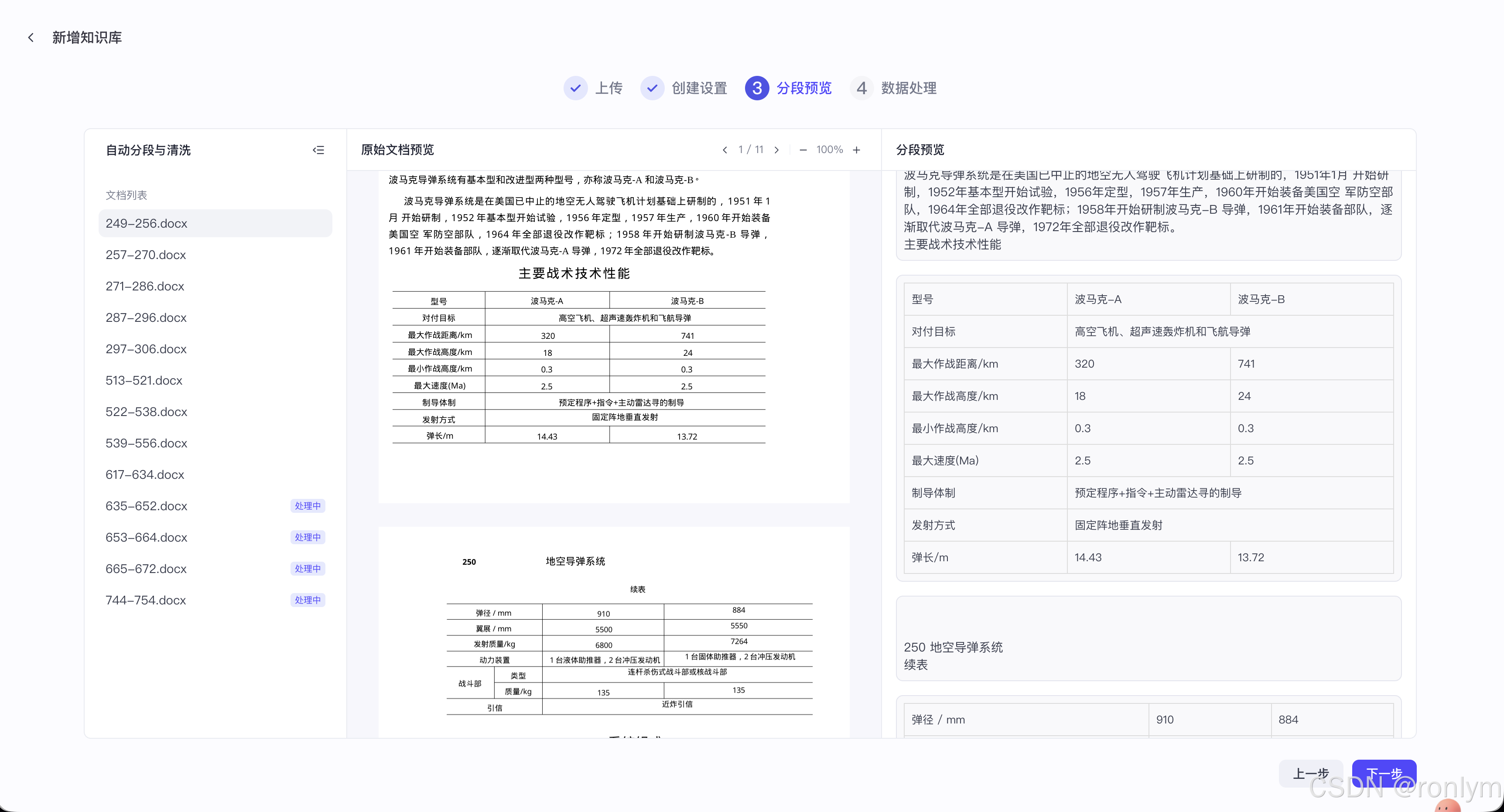
Task: Click the 原始文档预览 panel heading
Action: pyautogui.click(x=398, y=150)
